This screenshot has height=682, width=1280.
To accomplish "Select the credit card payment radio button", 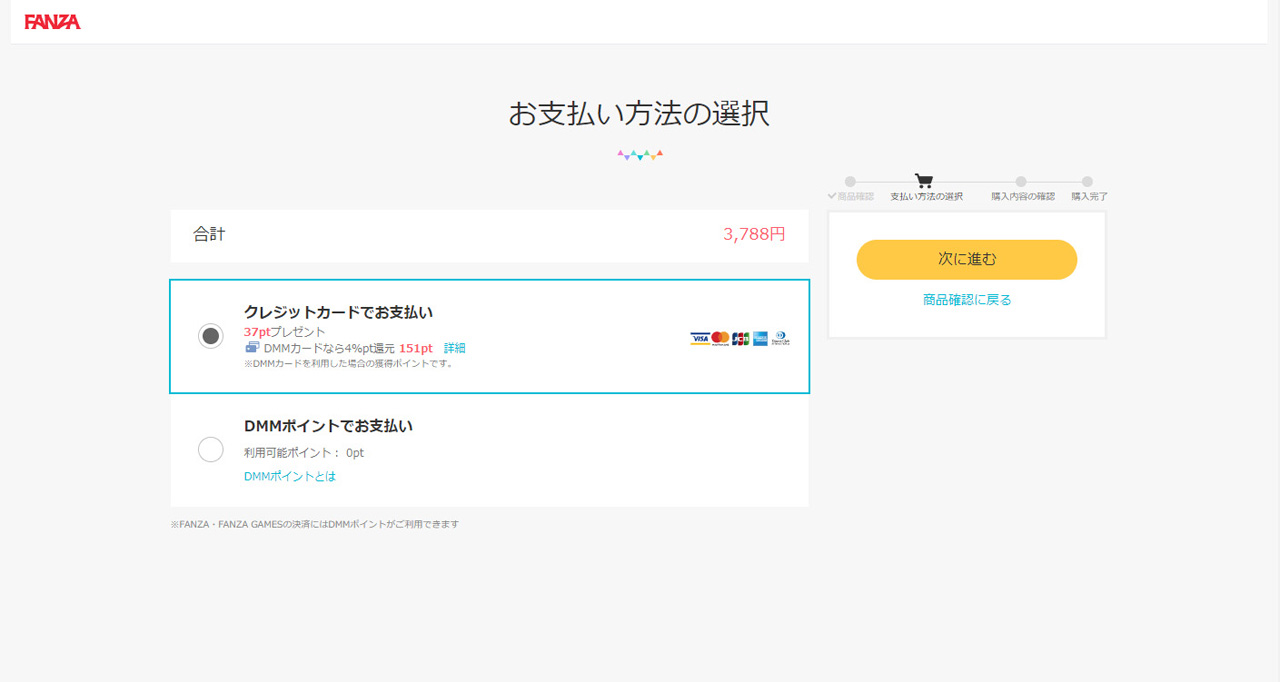I will [211, 336].
